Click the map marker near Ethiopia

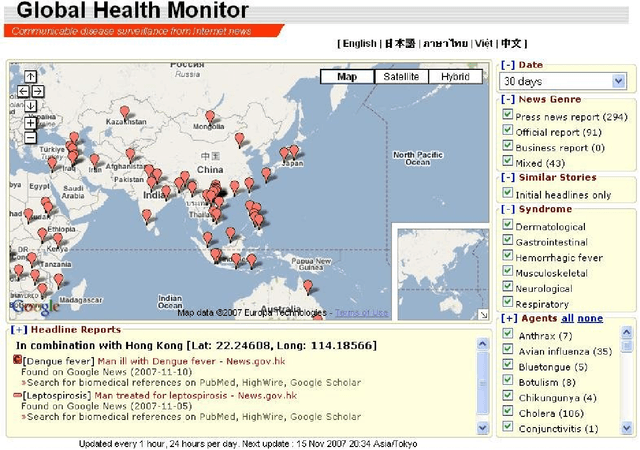click(x=42, y=235)
